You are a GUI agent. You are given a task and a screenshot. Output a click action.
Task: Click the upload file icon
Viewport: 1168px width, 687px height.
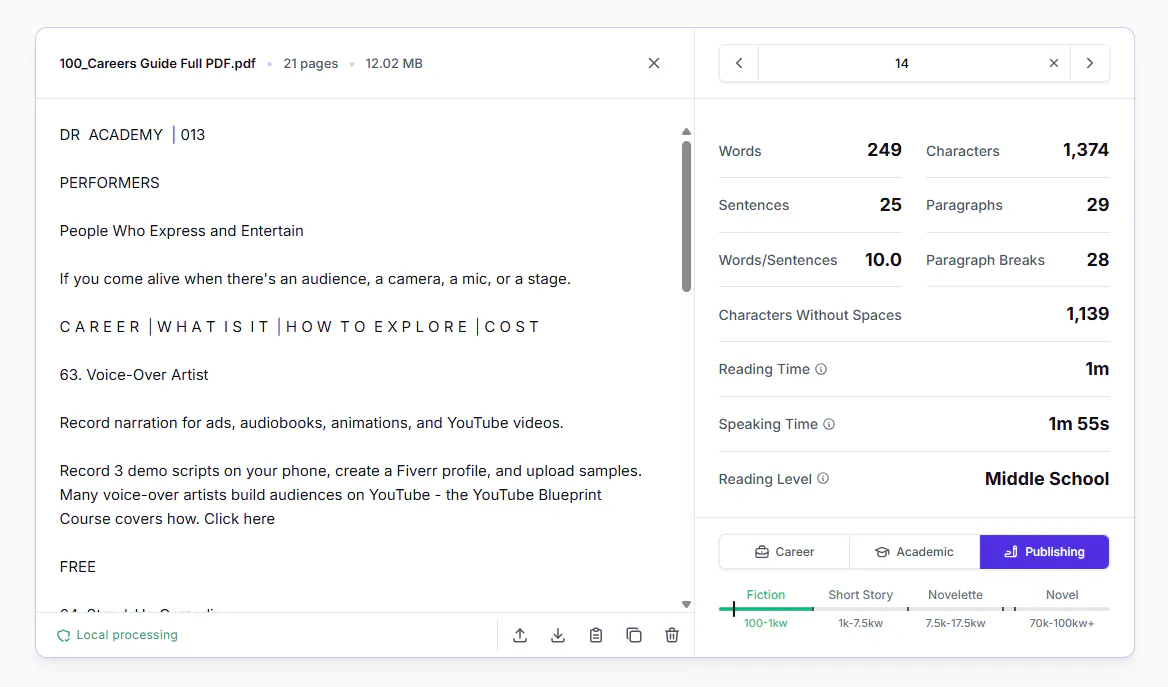(520, 635)
